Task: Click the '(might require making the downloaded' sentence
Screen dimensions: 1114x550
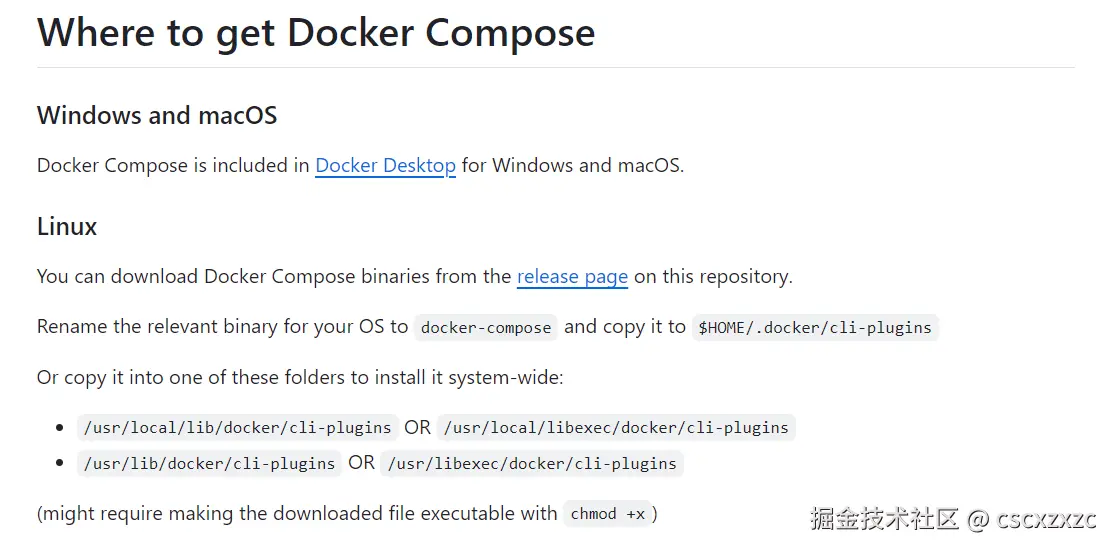Action: pos(297,514)
